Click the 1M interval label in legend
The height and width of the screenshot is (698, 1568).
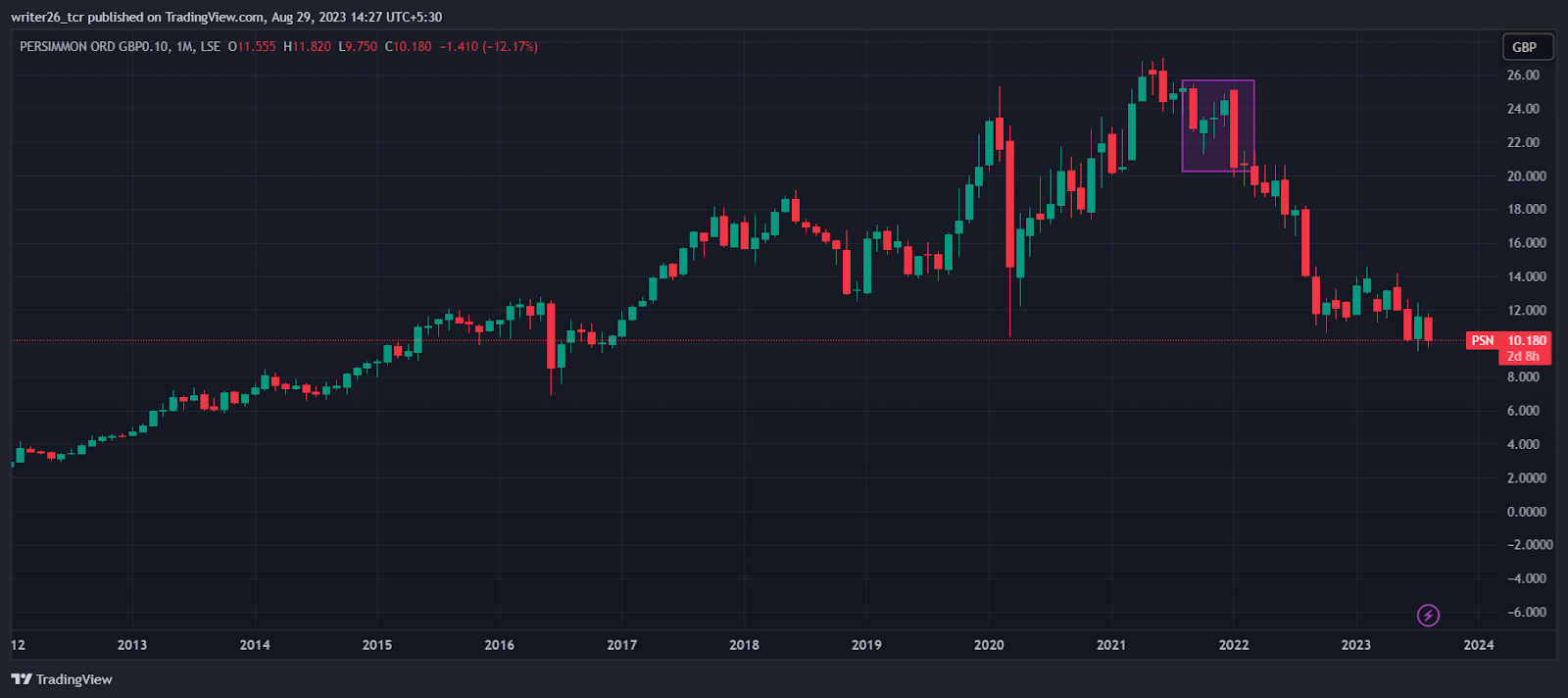coord(185,46)
